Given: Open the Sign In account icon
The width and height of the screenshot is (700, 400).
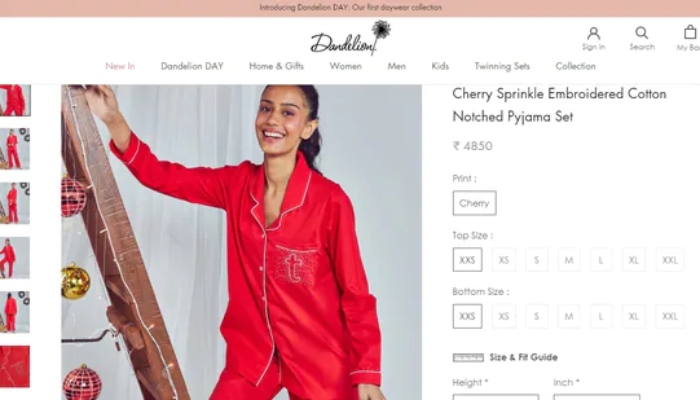Looking at the screenshot, I should (x=593, y=33).
